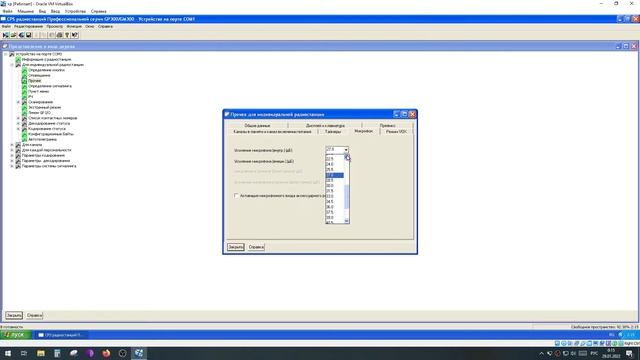640x360 pixels.
Task: Click 'Справка' button in the dialog
Action: pos(256,247)
